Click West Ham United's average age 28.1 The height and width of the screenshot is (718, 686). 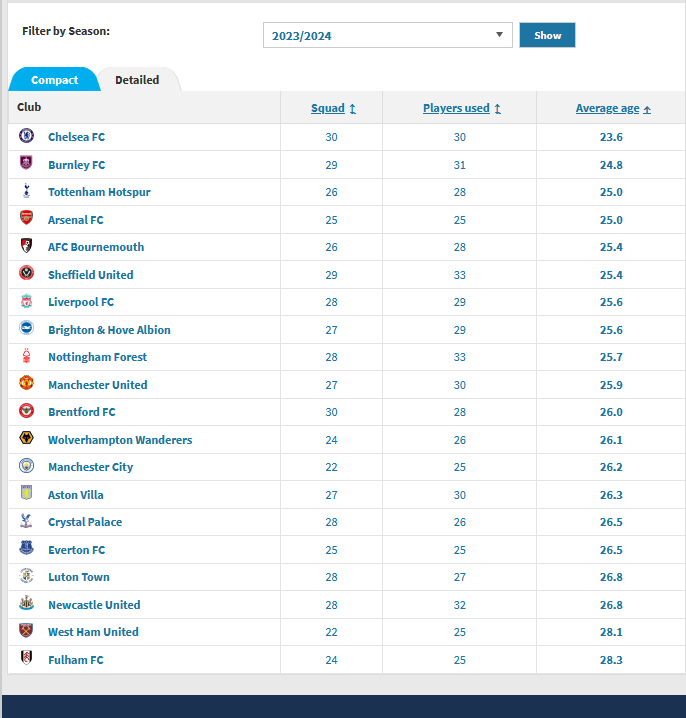pyautogui.click(x=611, y=632)
